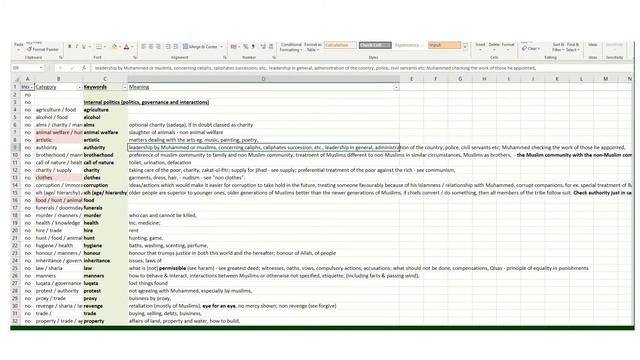This screenshot has width=640, height=360.
Task: Open Clipboard group dialog launcher
Action: coord(61,58)
